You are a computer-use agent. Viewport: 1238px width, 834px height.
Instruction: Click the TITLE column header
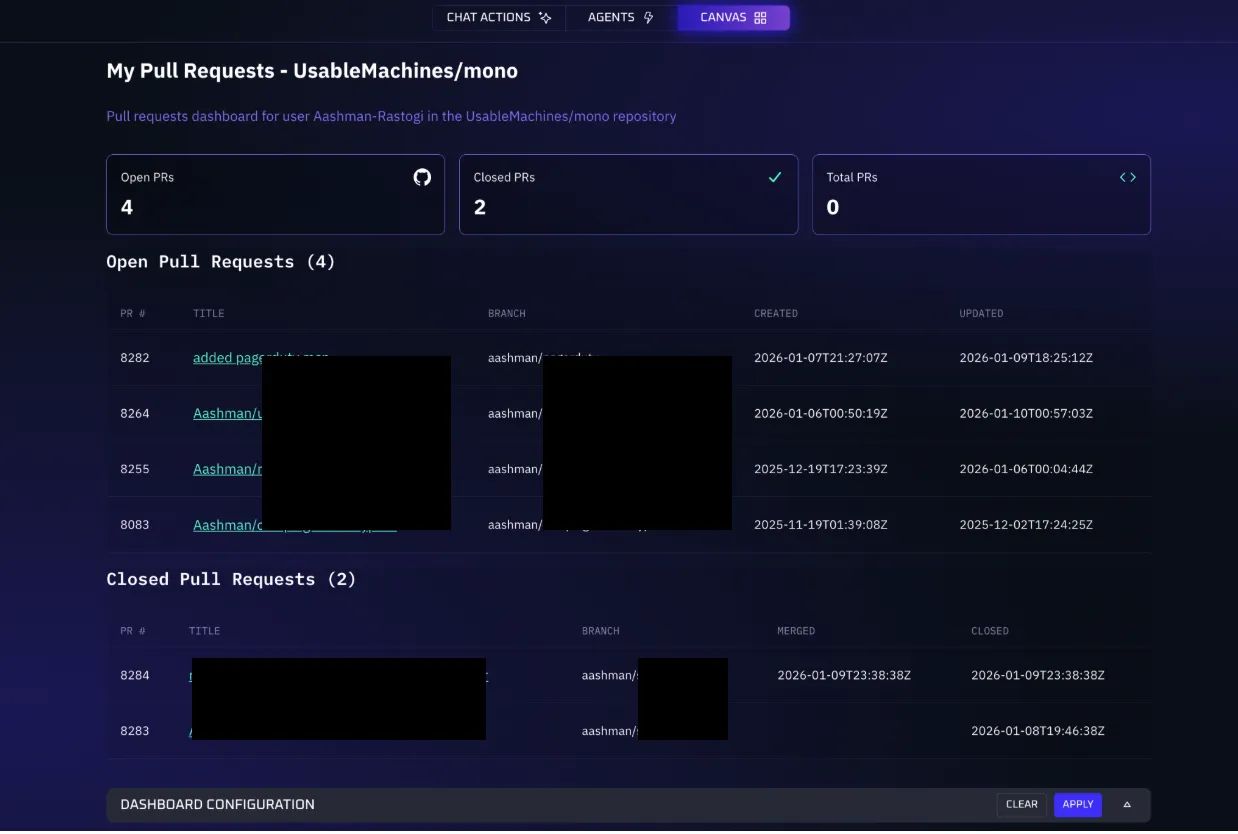208,313
